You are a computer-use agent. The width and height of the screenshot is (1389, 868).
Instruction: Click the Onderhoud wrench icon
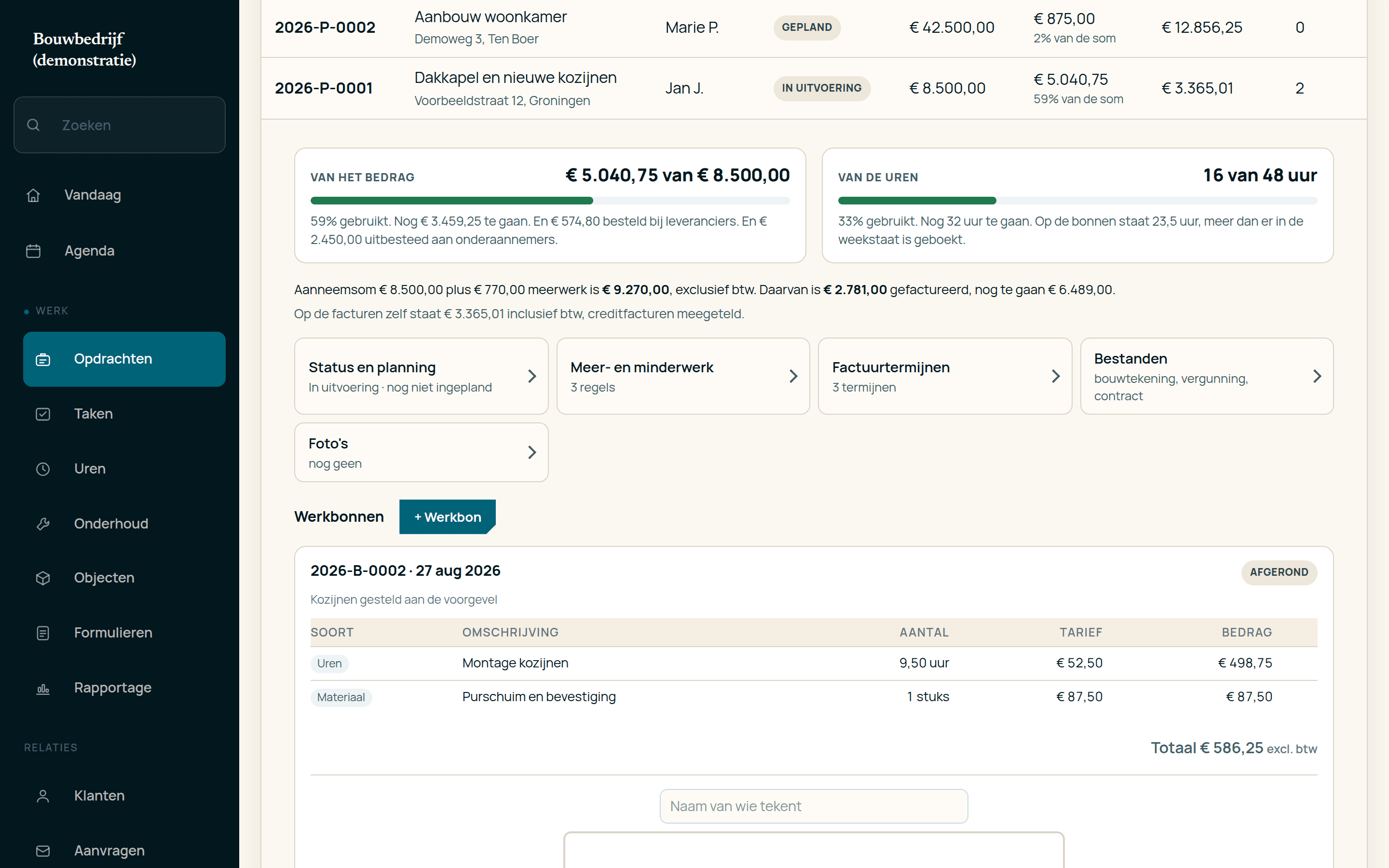(x=43, y=524)
